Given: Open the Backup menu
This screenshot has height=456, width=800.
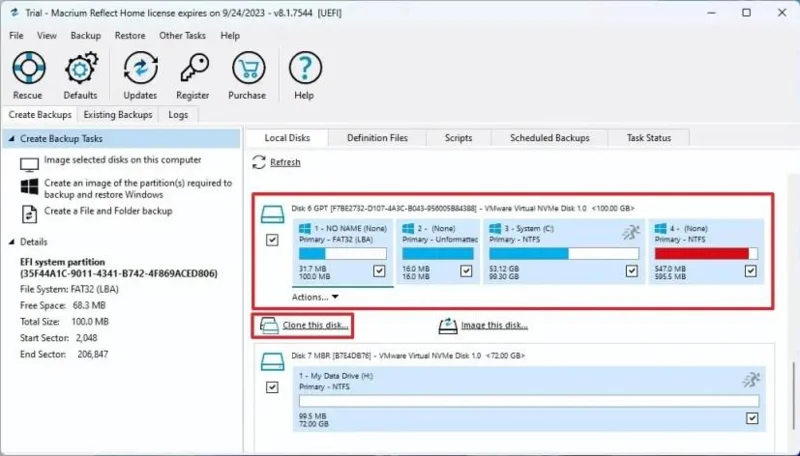Looking at the screenshot, I should 86,36.
